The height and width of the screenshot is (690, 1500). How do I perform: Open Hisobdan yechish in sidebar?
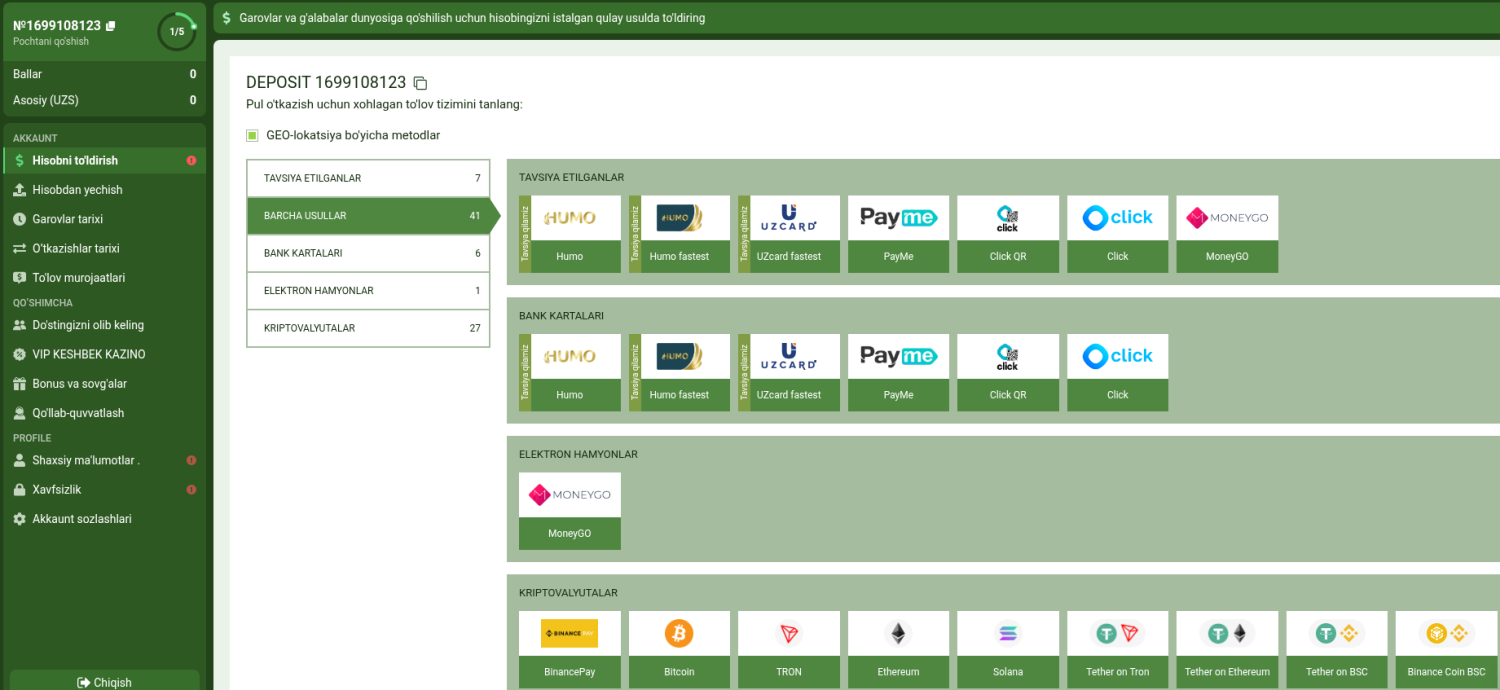pyautogui.click(x=104, y=190)
